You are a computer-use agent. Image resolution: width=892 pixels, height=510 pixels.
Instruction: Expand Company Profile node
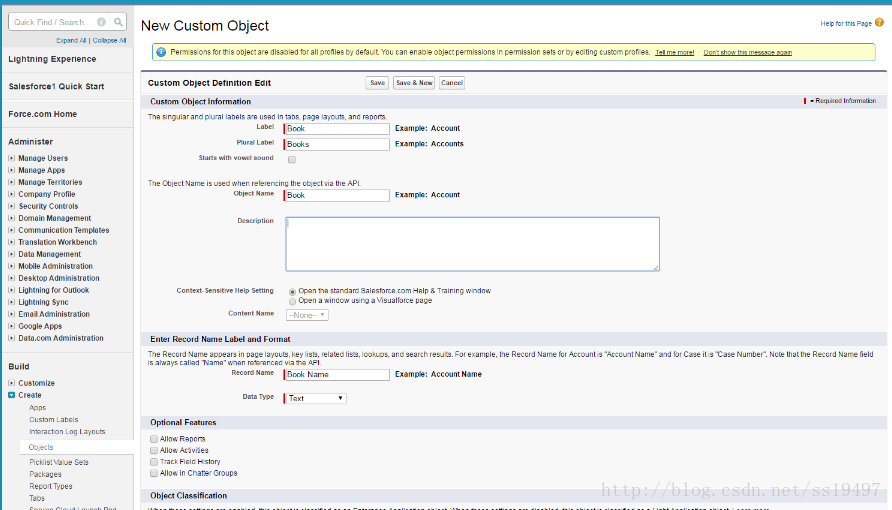click(11, 194)
